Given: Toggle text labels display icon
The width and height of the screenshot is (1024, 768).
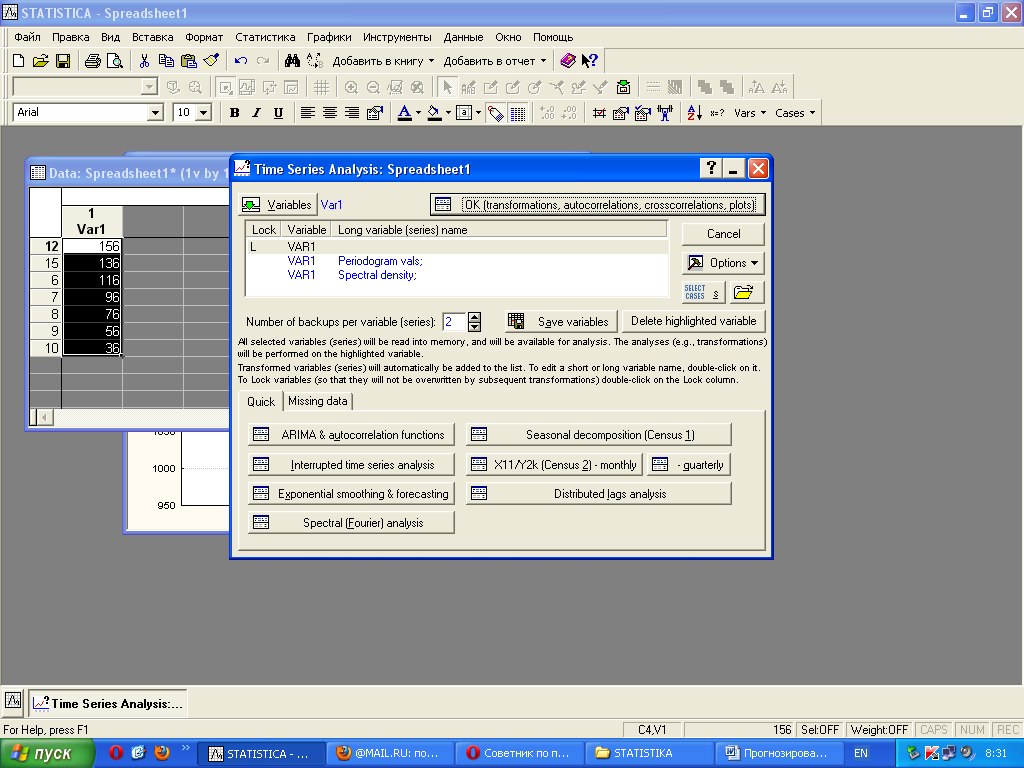Looking at the screenshot, I should tap(496, 114).
